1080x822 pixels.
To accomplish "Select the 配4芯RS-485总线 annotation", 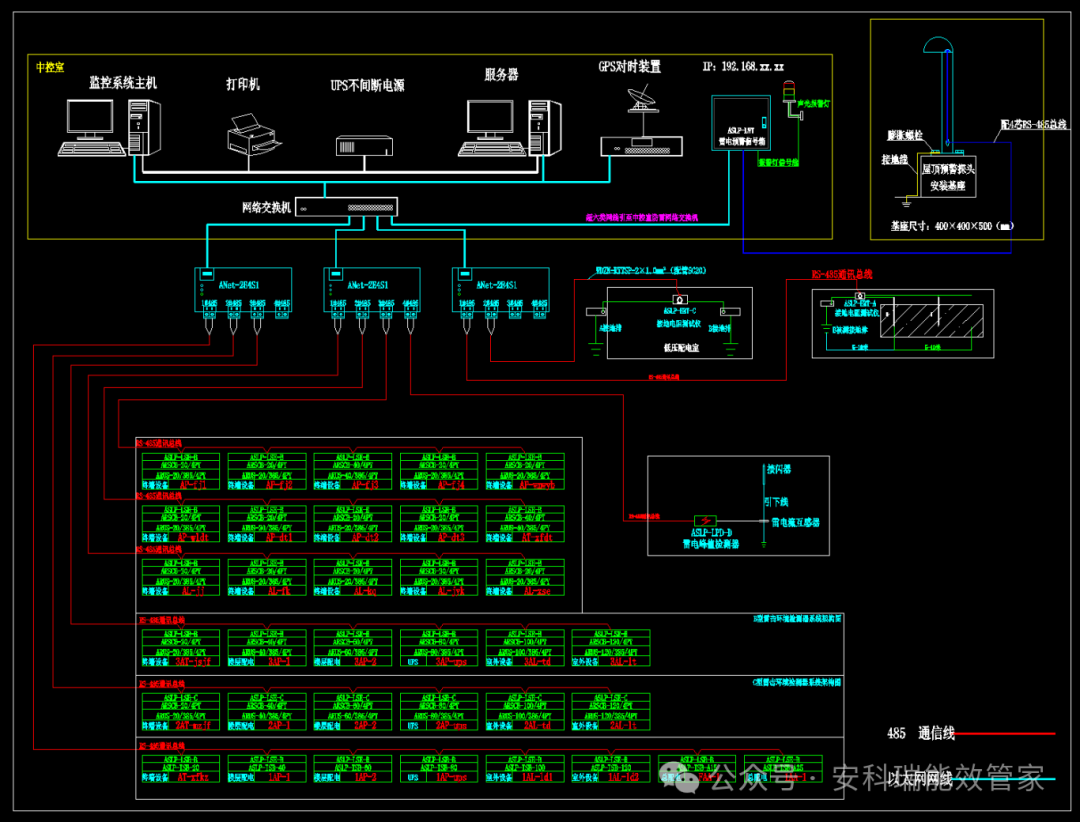I will click(x=1033, y=125).
